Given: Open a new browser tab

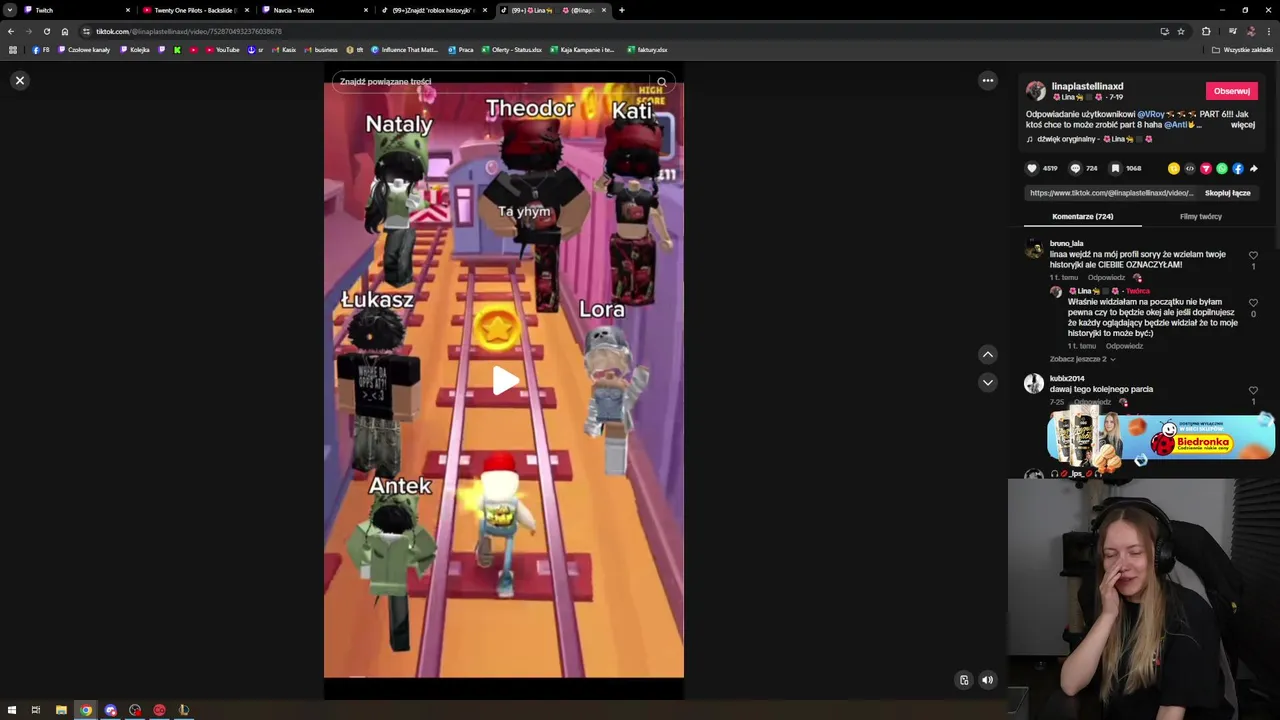Looking at the screenshot, I should 622,10.
